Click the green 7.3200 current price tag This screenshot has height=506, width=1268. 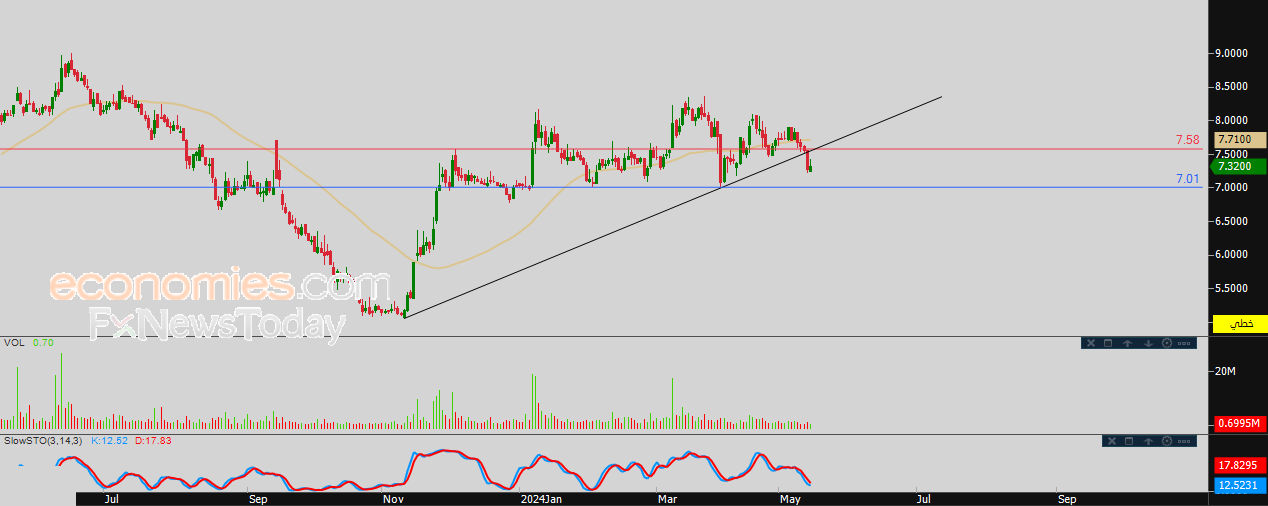[x=1239, y=166]
